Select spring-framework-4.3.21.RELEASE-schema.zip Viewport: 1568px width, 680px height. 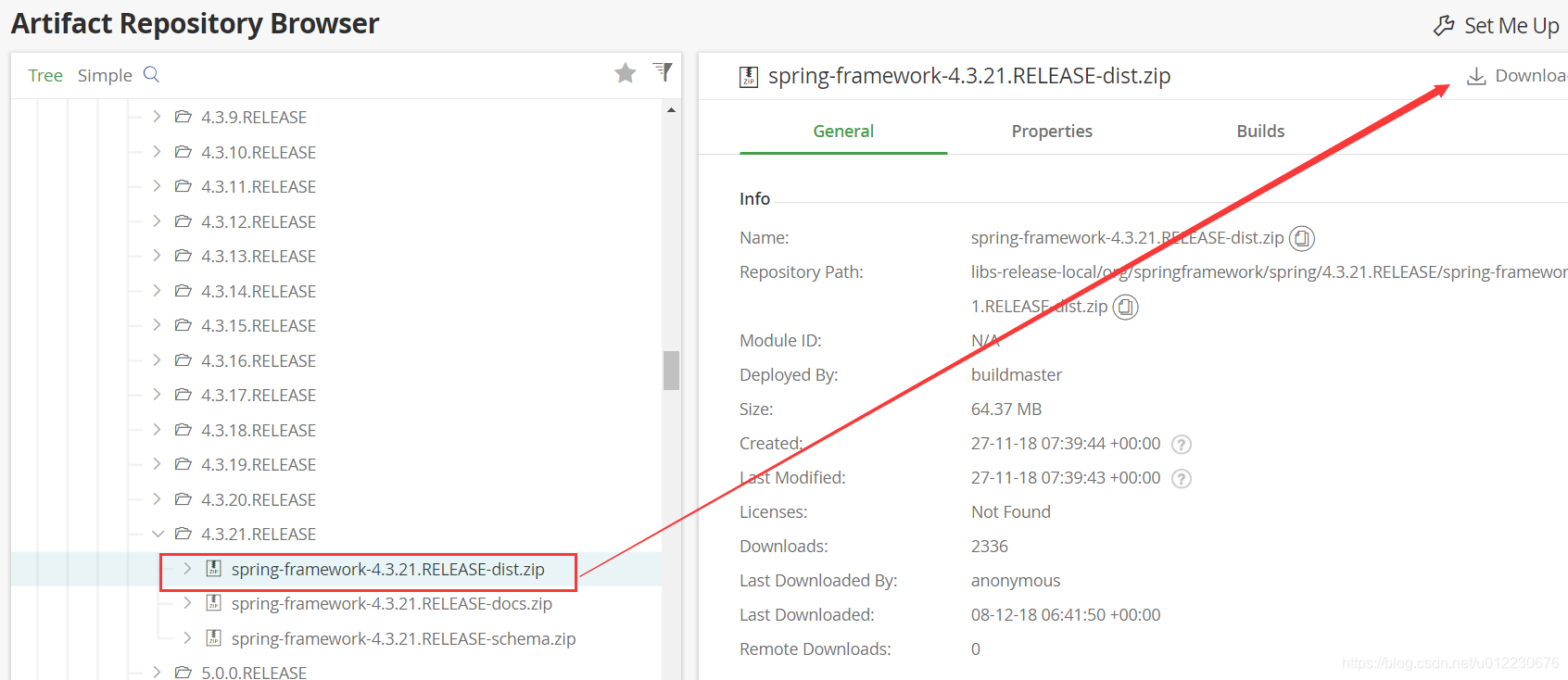[403, 638]
